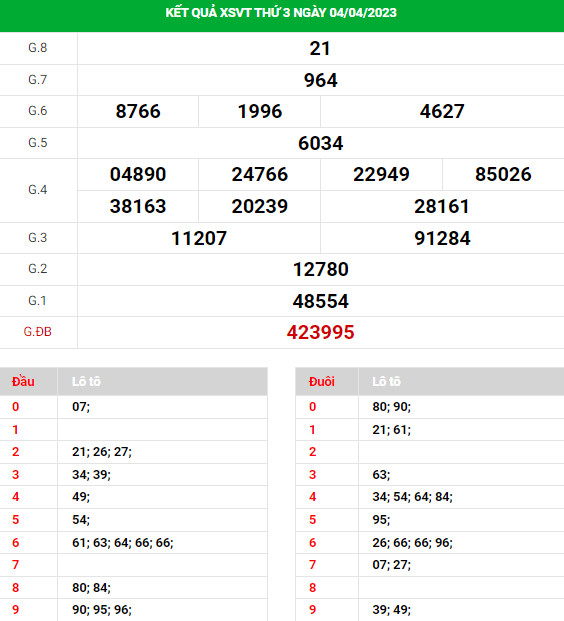Select Đầu row 6 lô tô values
Image resolution: width=564 pixels, height=621 pixels.
[x=123, y=543]
